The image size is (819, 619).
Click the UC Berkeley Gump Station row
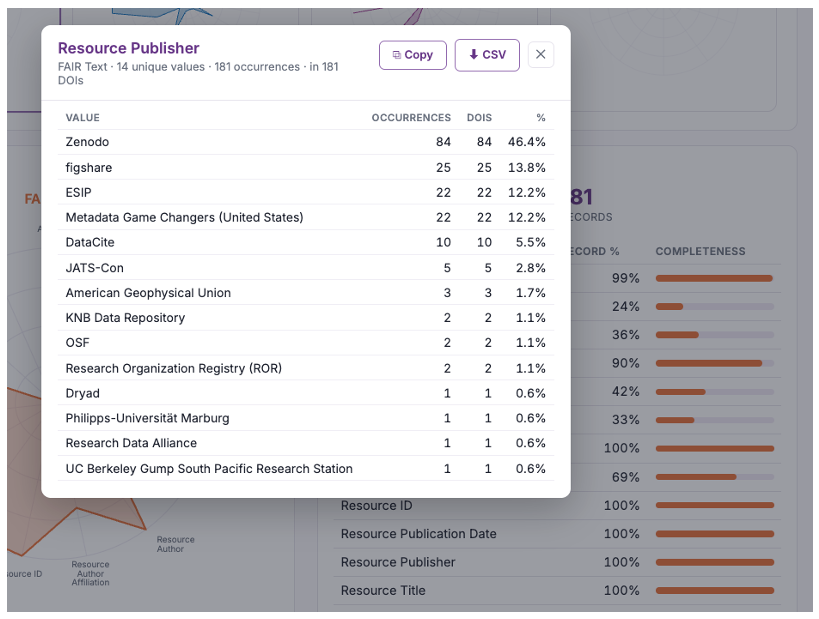point(306,469)
